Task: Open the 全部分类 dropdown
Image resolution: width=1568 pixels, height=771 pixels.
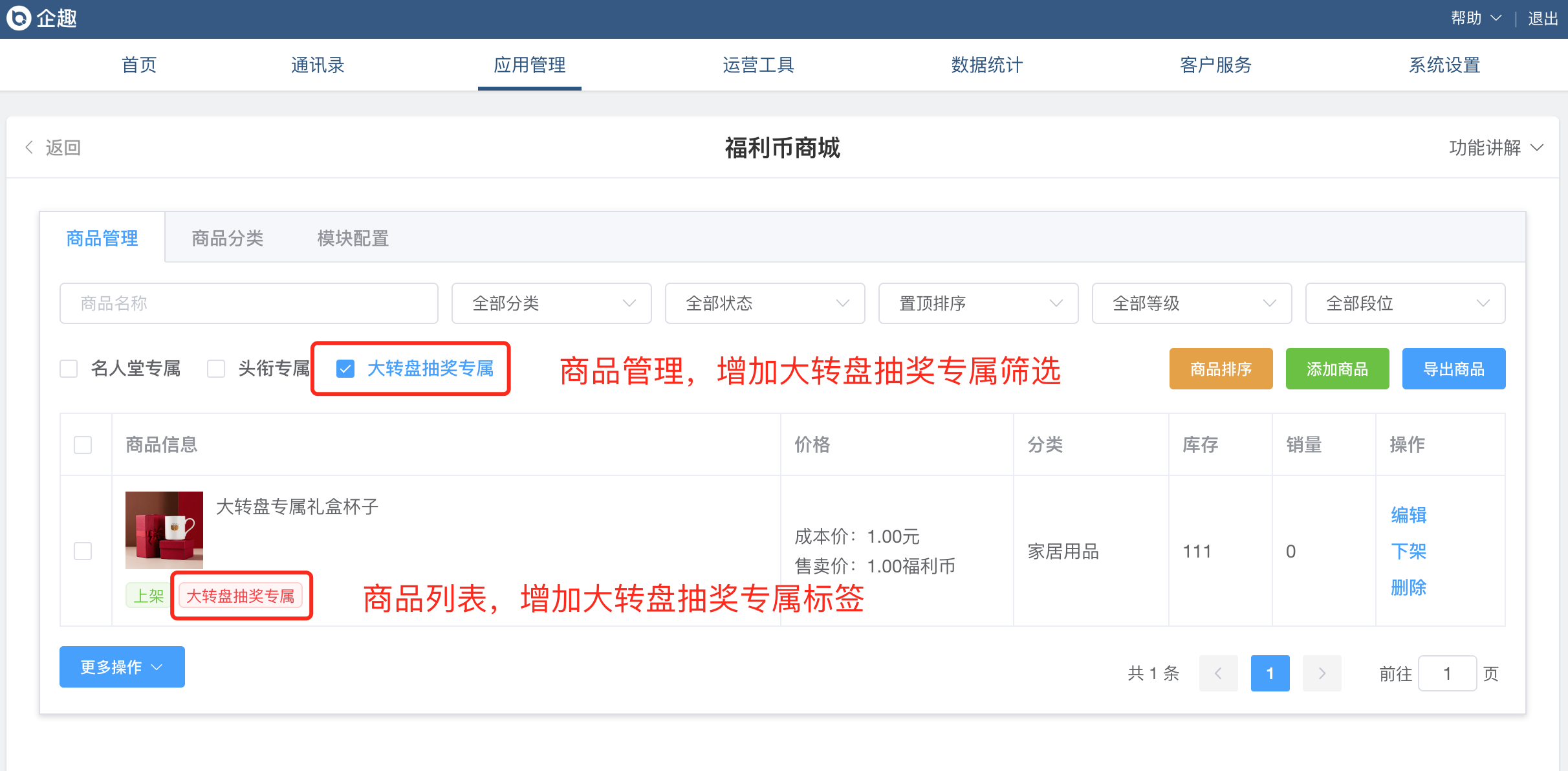Action: click(x=551, y=303)
